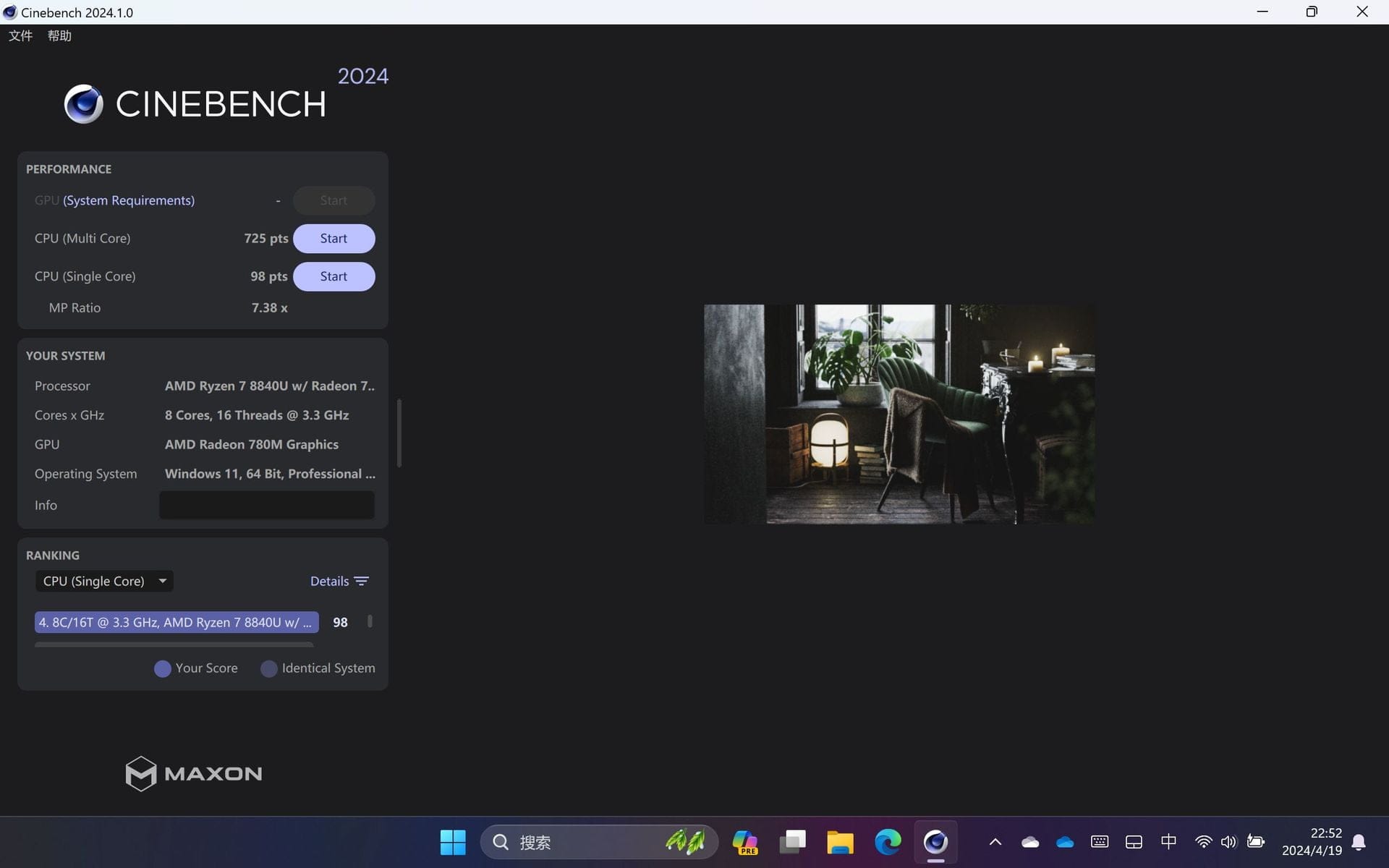Click the virtual touchpad tray icon
Screen dimensions: 1389x868
click(x=1134, y=842)
